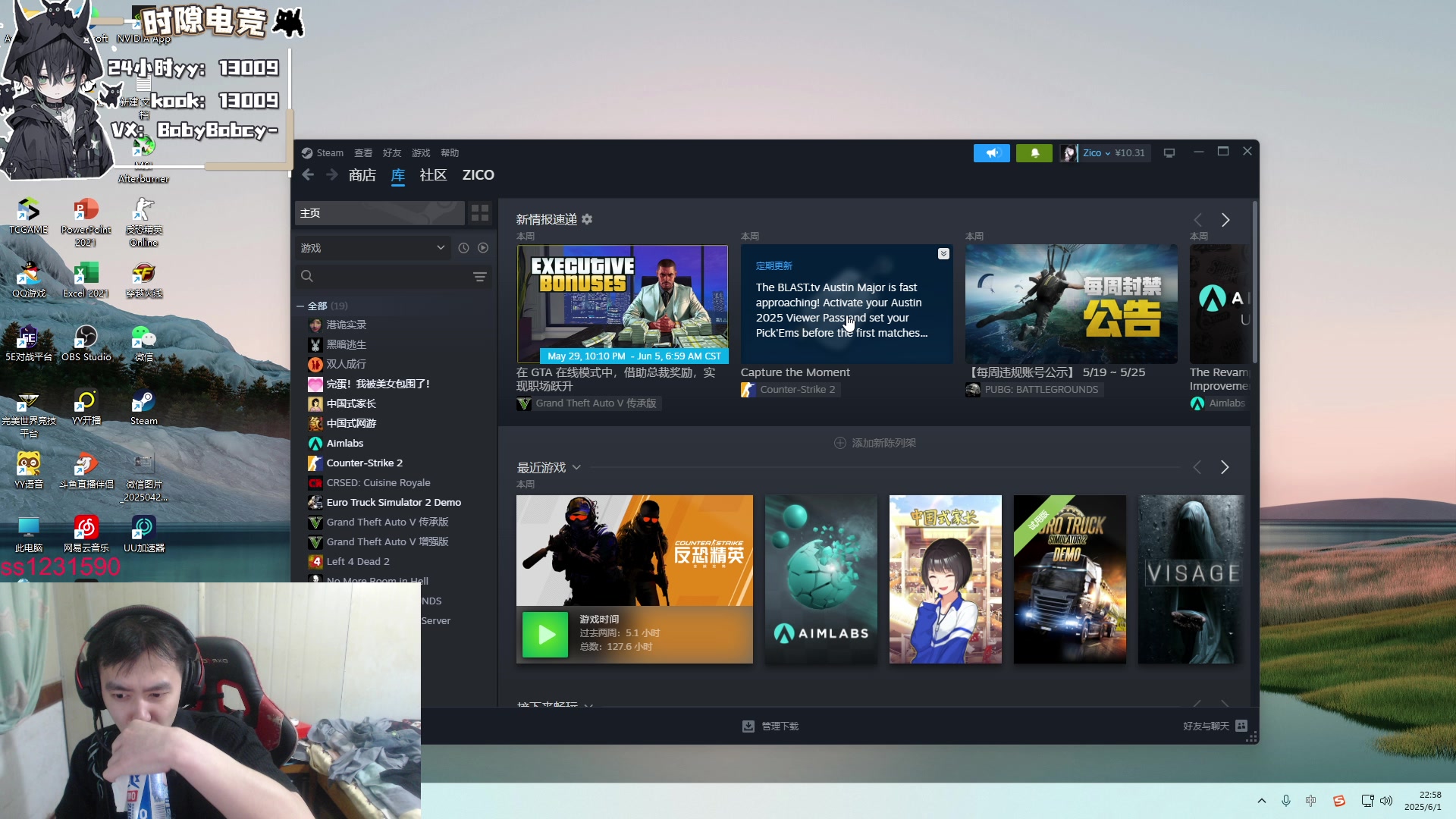Click the Steam logo menu
This screenshot has width=1456, height=819.
point(322,153)
